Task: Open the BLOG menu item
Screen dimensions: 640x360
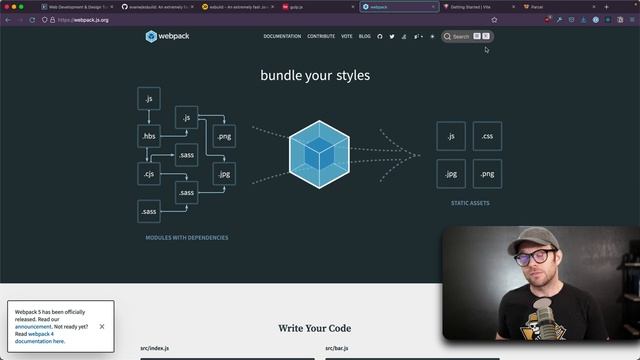Action: coord(364,36)
